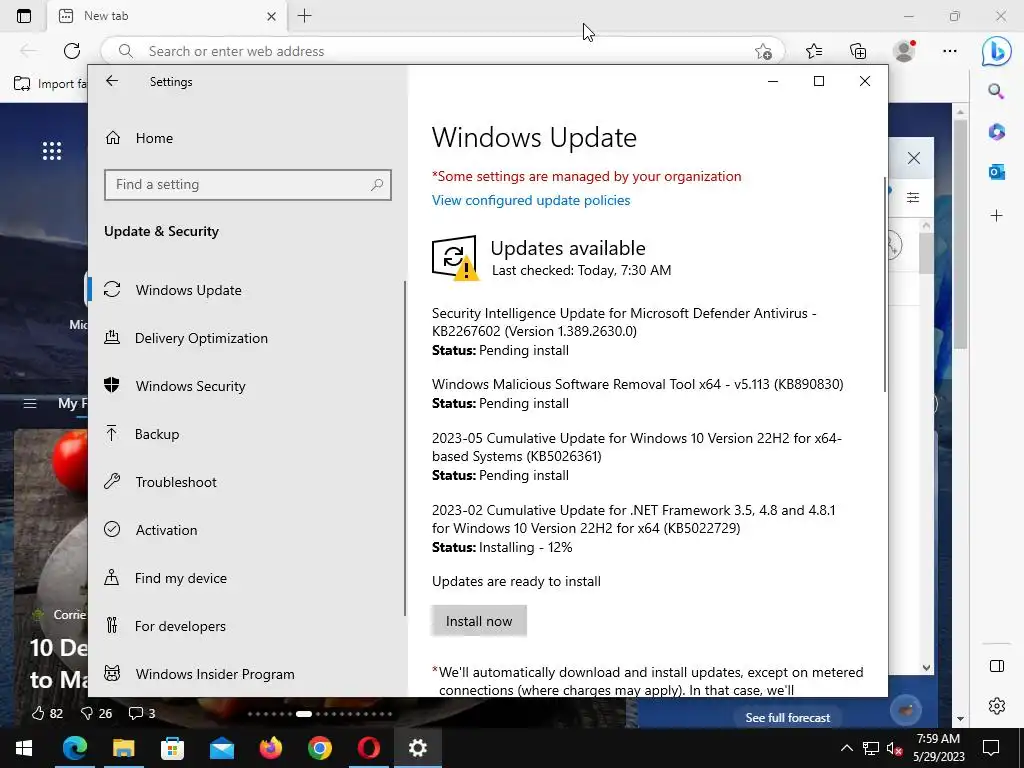Like the Edge news article

pos(47,713)
